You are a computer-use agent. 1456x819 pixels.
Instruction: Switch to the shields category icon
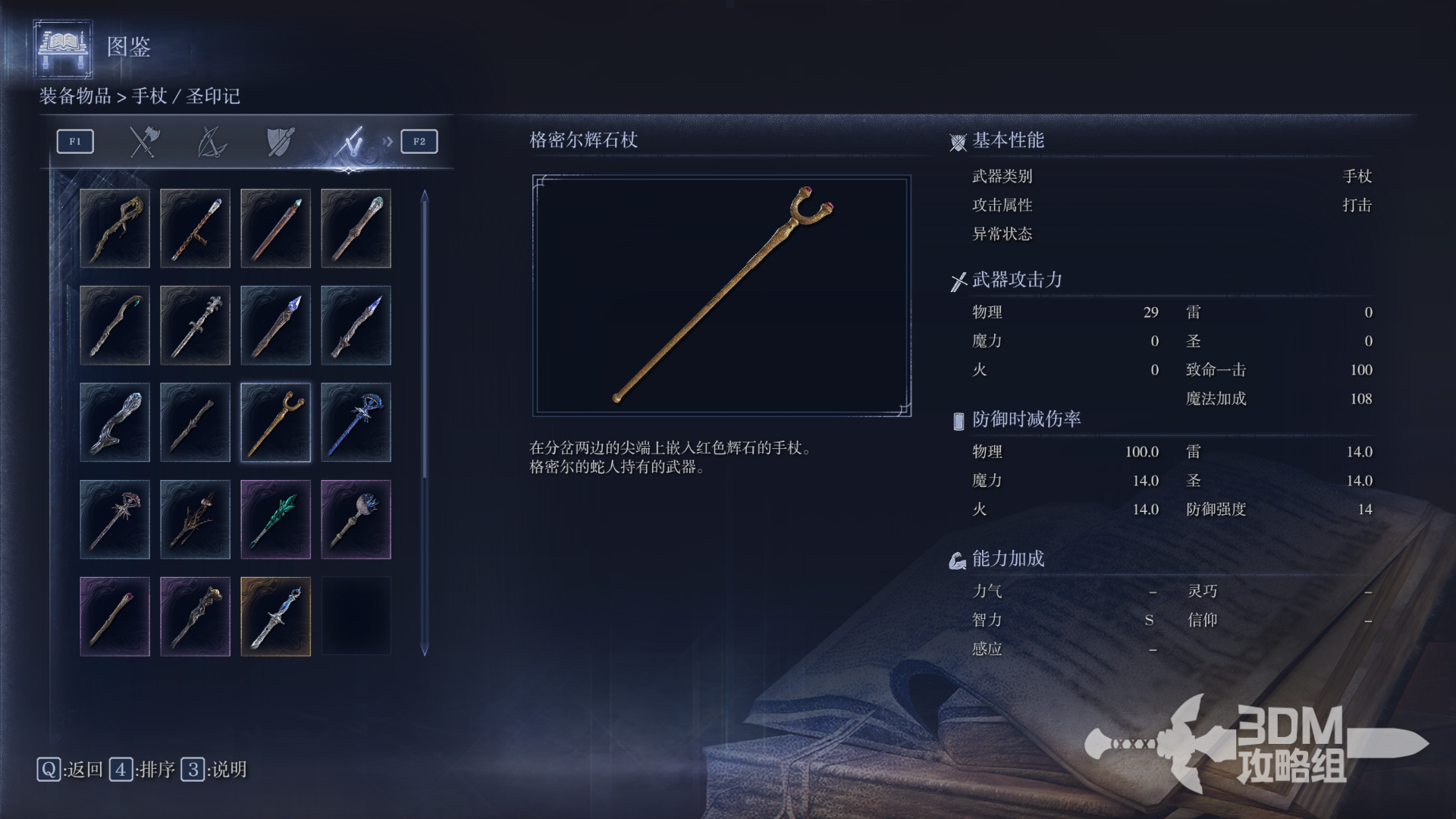coord(280,141)
